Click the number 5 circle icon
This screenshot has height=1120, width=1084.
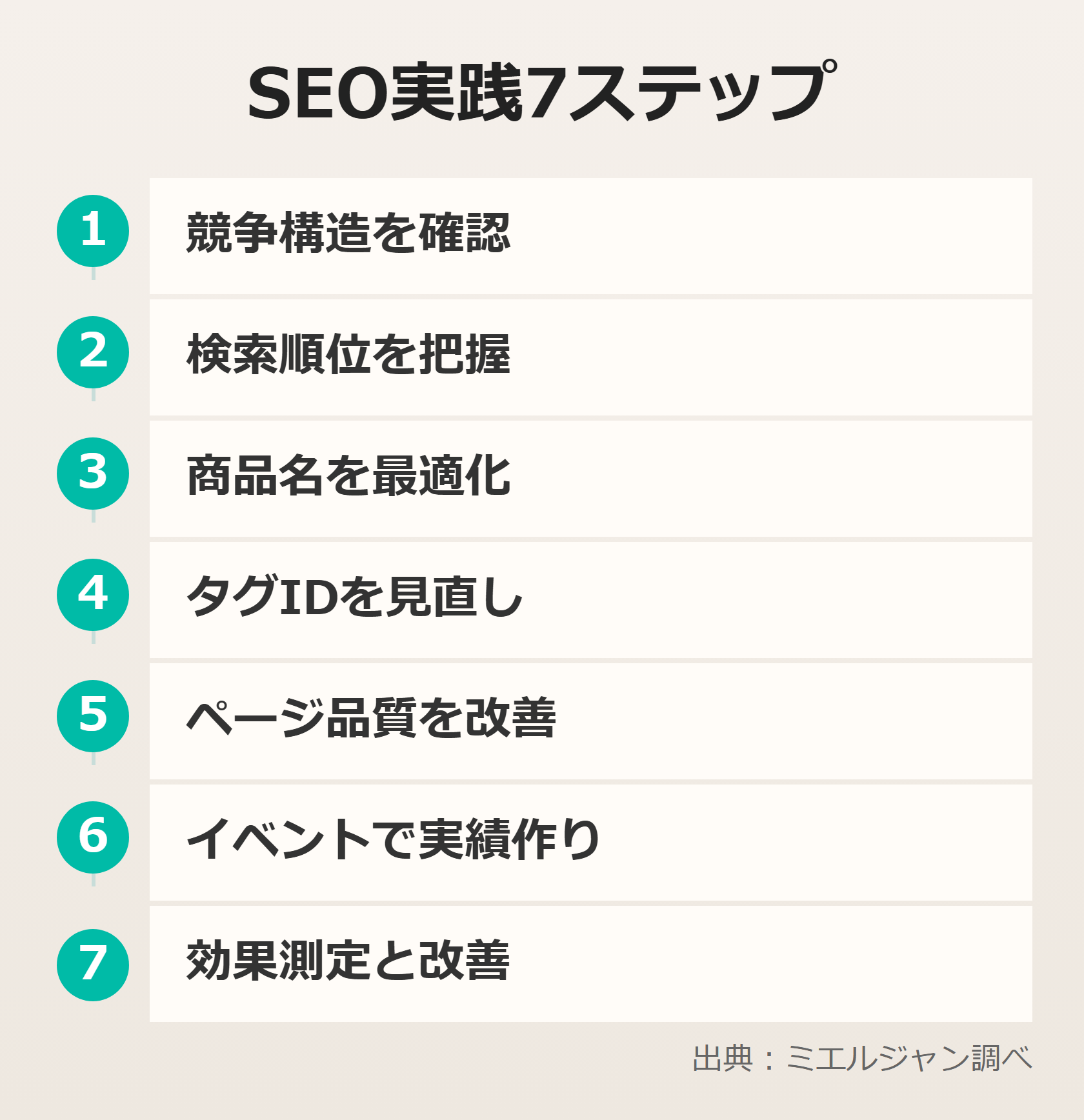[x=93, y=716]
